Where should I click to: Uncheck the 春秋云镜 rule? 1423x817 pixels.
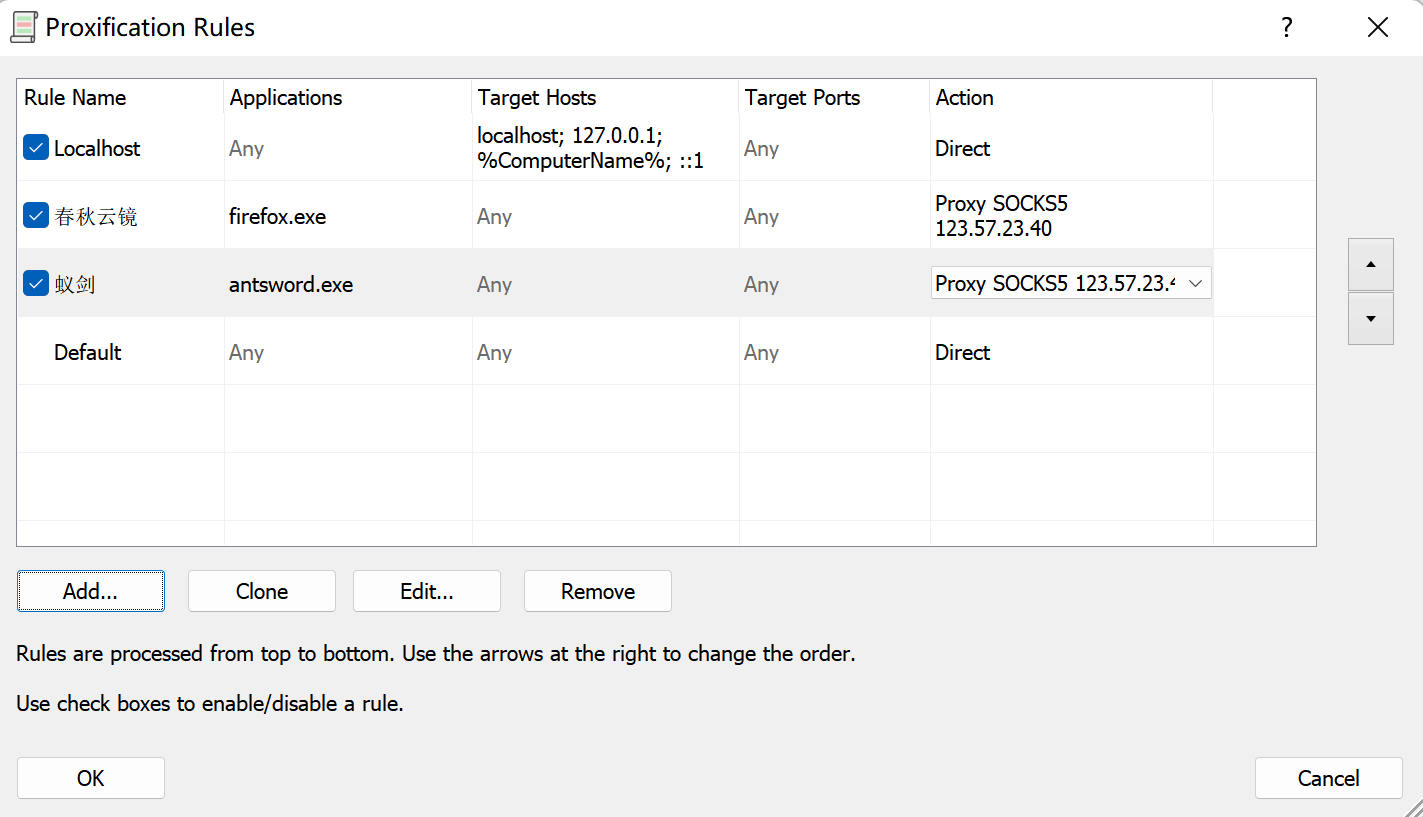[36, 216]
